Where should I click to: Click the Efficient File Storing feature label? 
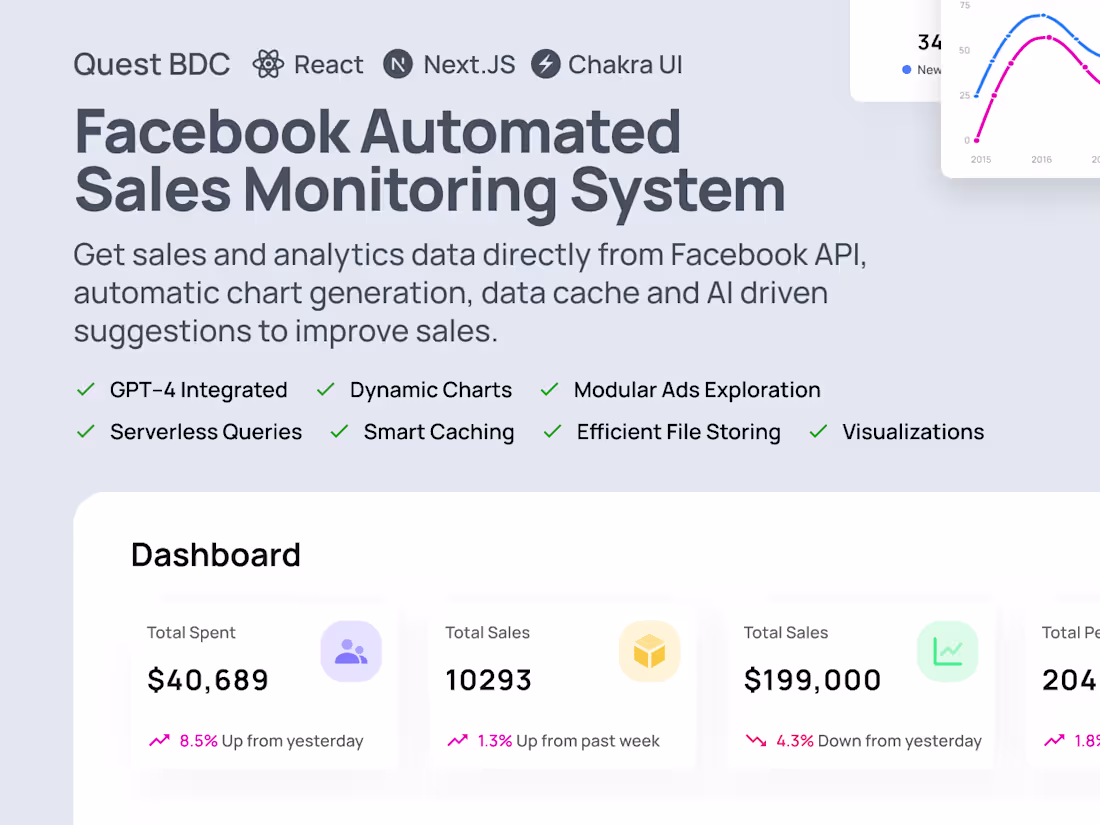coord(678,431)
